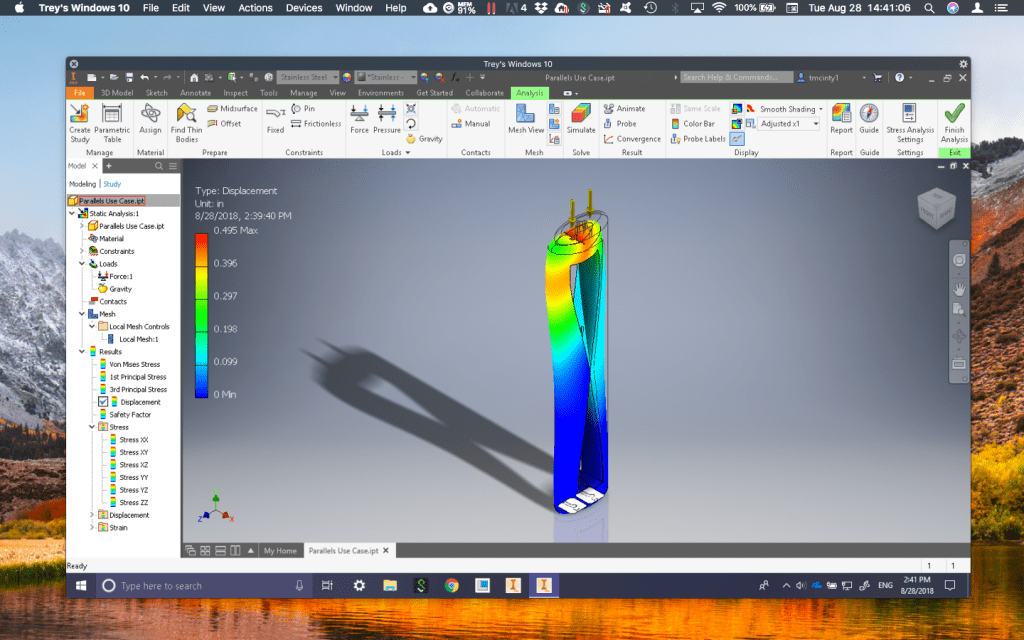Screen dimensions: 1024x640
Task: Switch to Modeling browser view
Action: (x=82, y=184)
